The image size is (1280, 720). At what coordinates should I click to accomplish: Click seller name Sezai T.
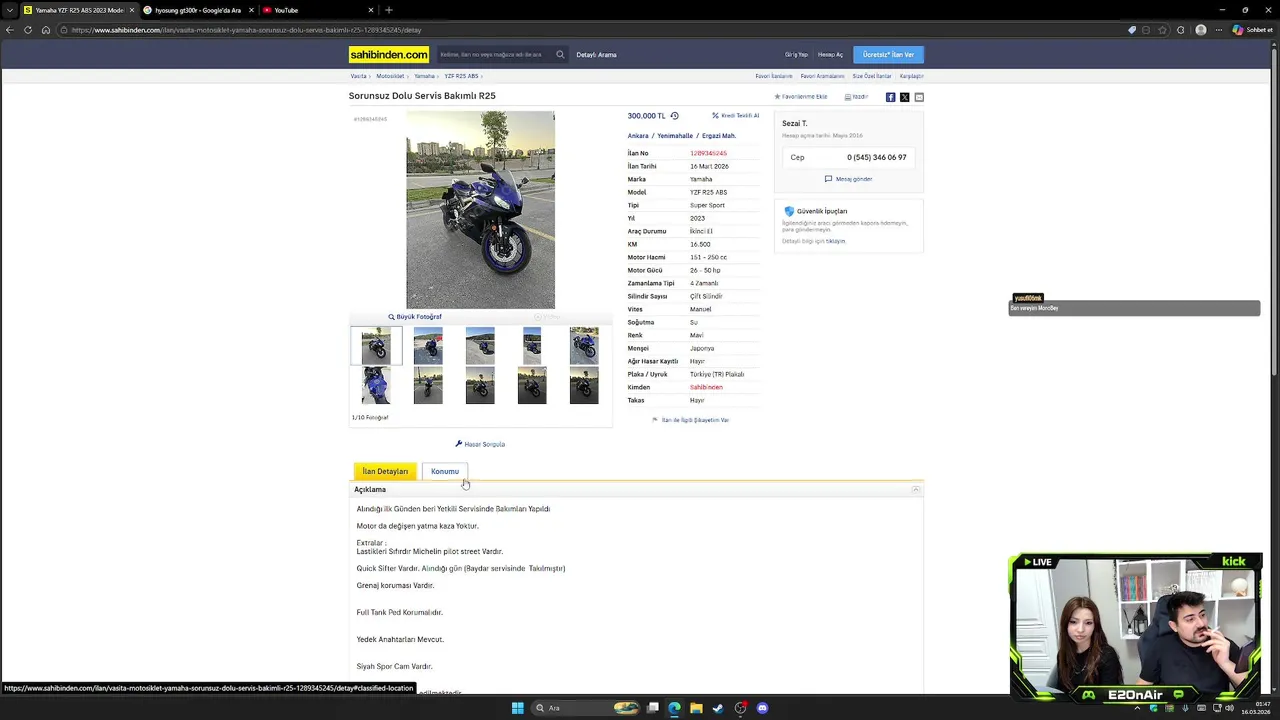[794, 123]
